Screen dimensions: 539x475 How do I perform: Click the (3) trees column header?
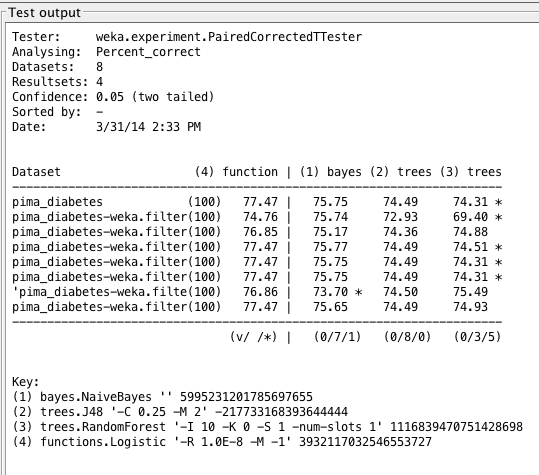471,172
